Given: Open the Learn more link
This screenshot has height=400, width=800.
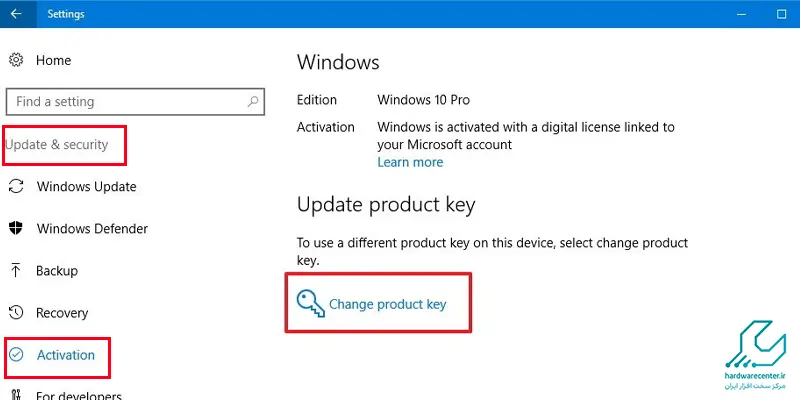Looking at the screenshot, I should click(x=410, y=162).
